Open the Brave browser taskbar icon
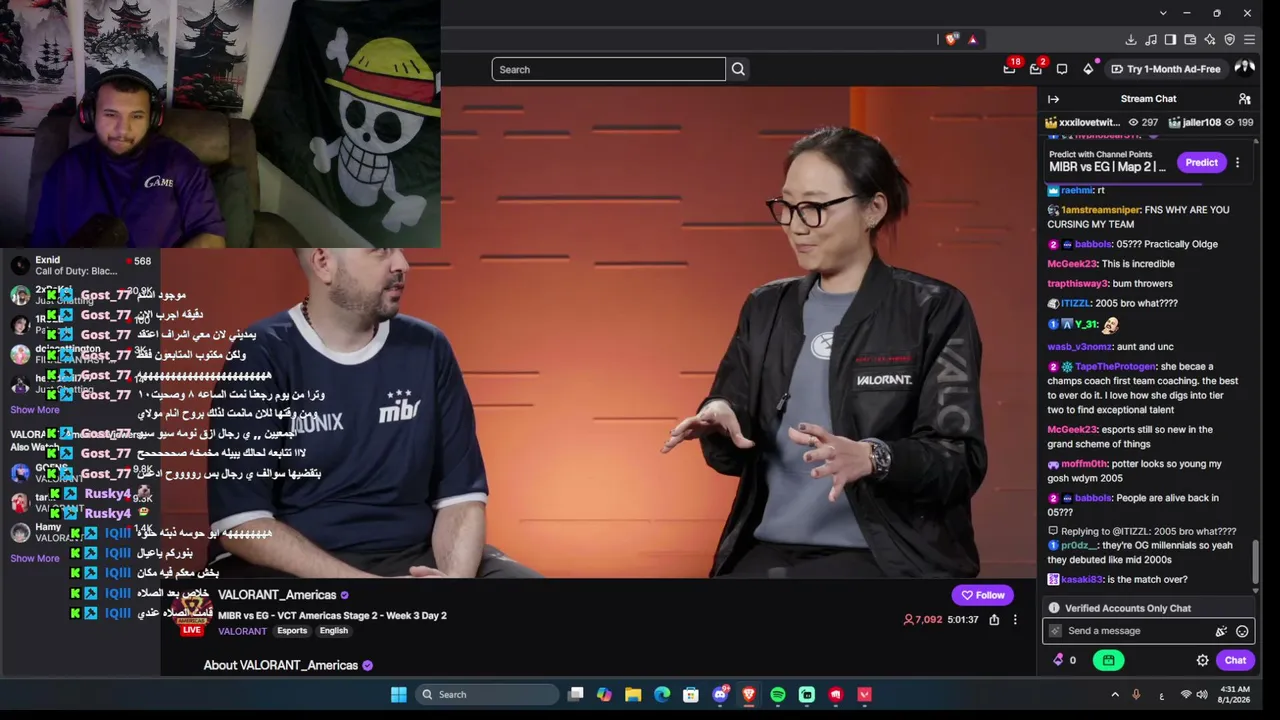The height and width of the screenshot is (720, 1280). pyautogui.click(x=749, y=694)
